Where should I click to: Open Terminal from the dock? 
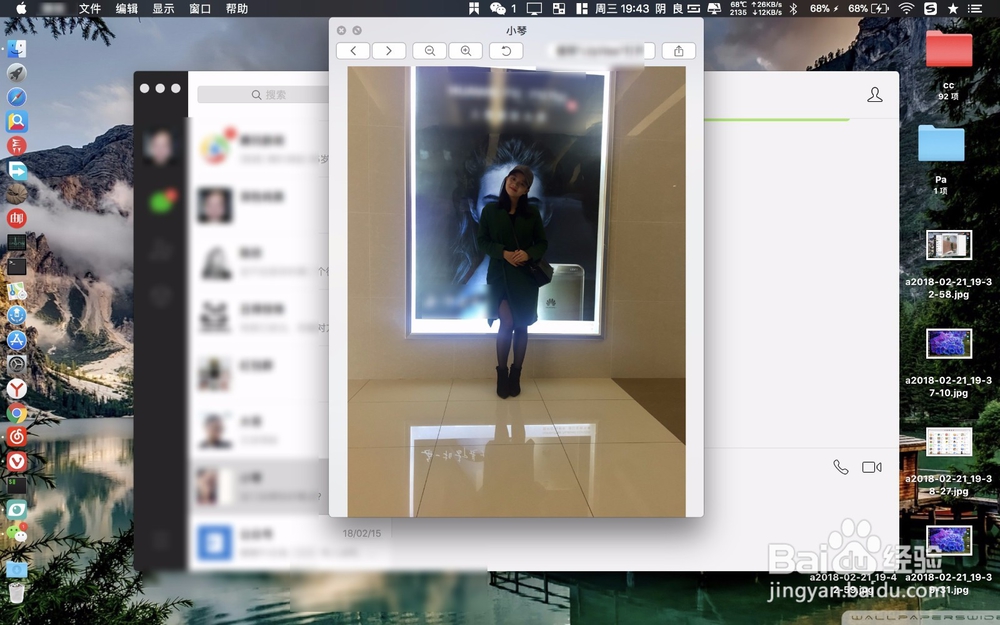coord(17,267)
